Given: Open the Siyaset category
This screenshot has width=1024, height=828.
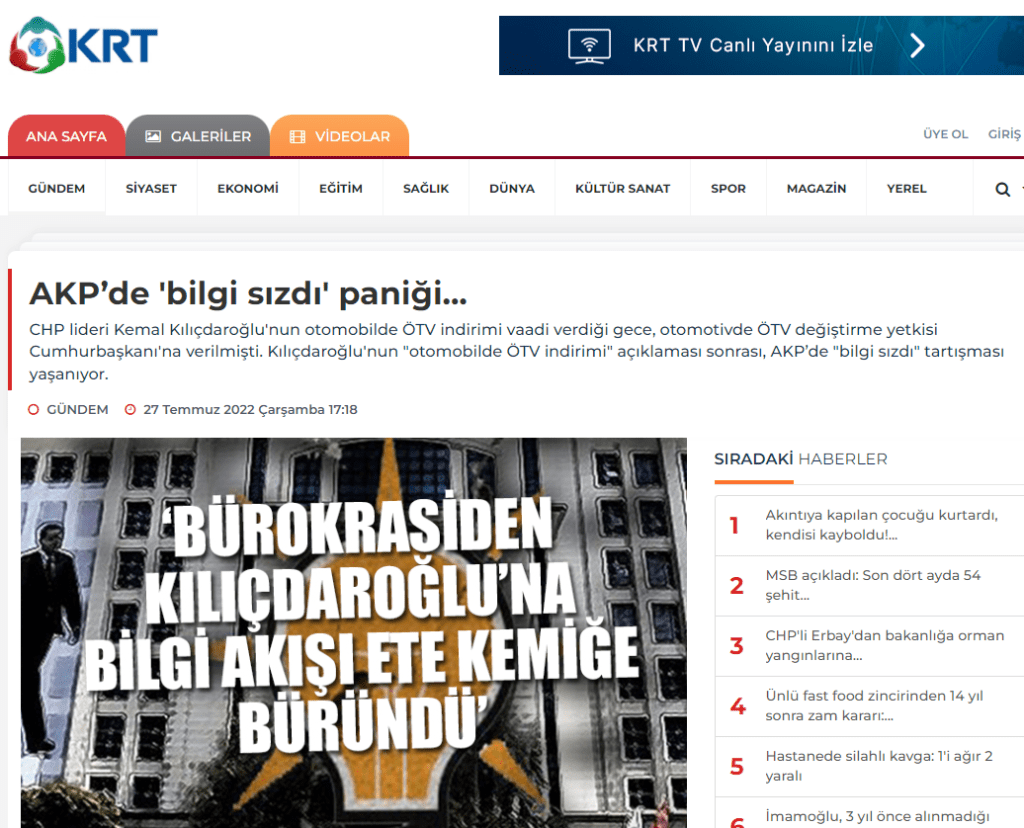Looking at the screenshot, I should click(x=151, y=189).
